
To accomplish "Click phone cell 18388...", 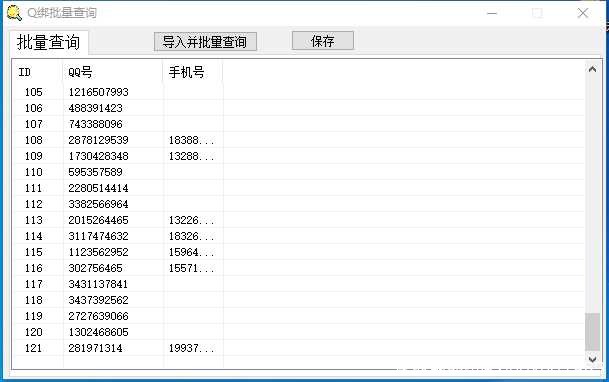I will [x=191, y=140].
